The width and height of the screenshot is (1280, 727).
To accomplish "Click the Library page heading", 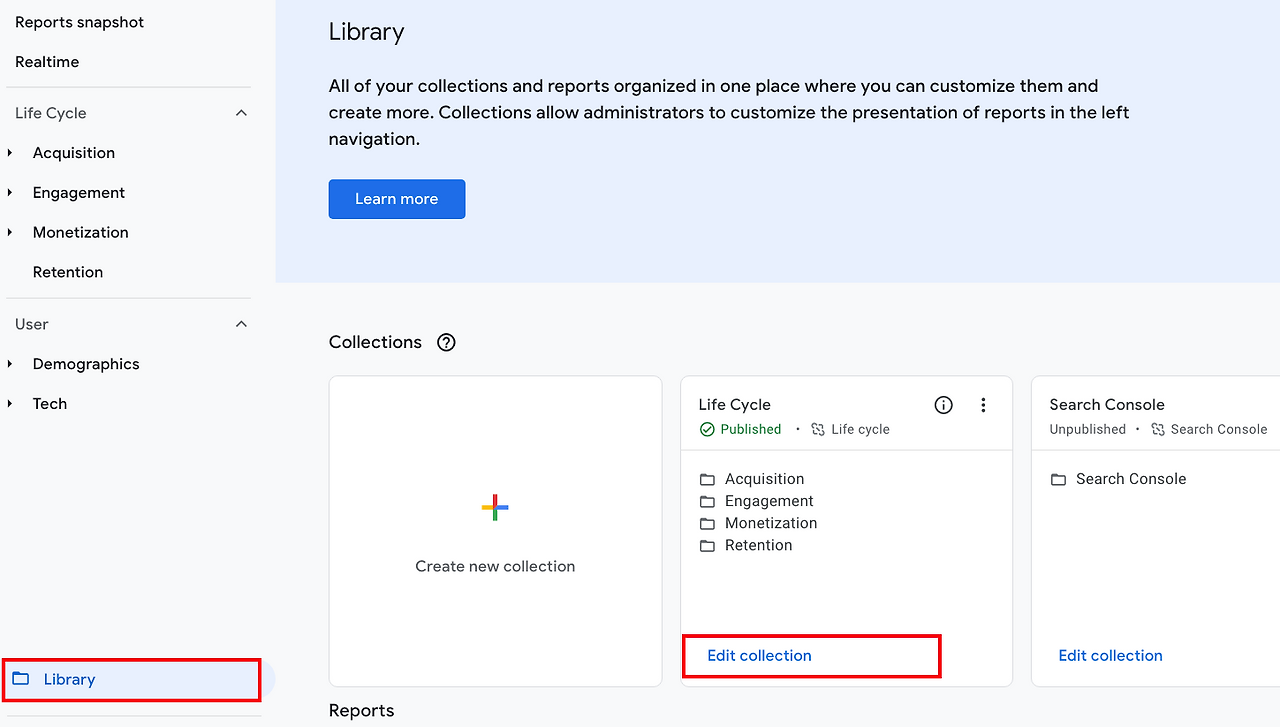I will pos(367,32).
